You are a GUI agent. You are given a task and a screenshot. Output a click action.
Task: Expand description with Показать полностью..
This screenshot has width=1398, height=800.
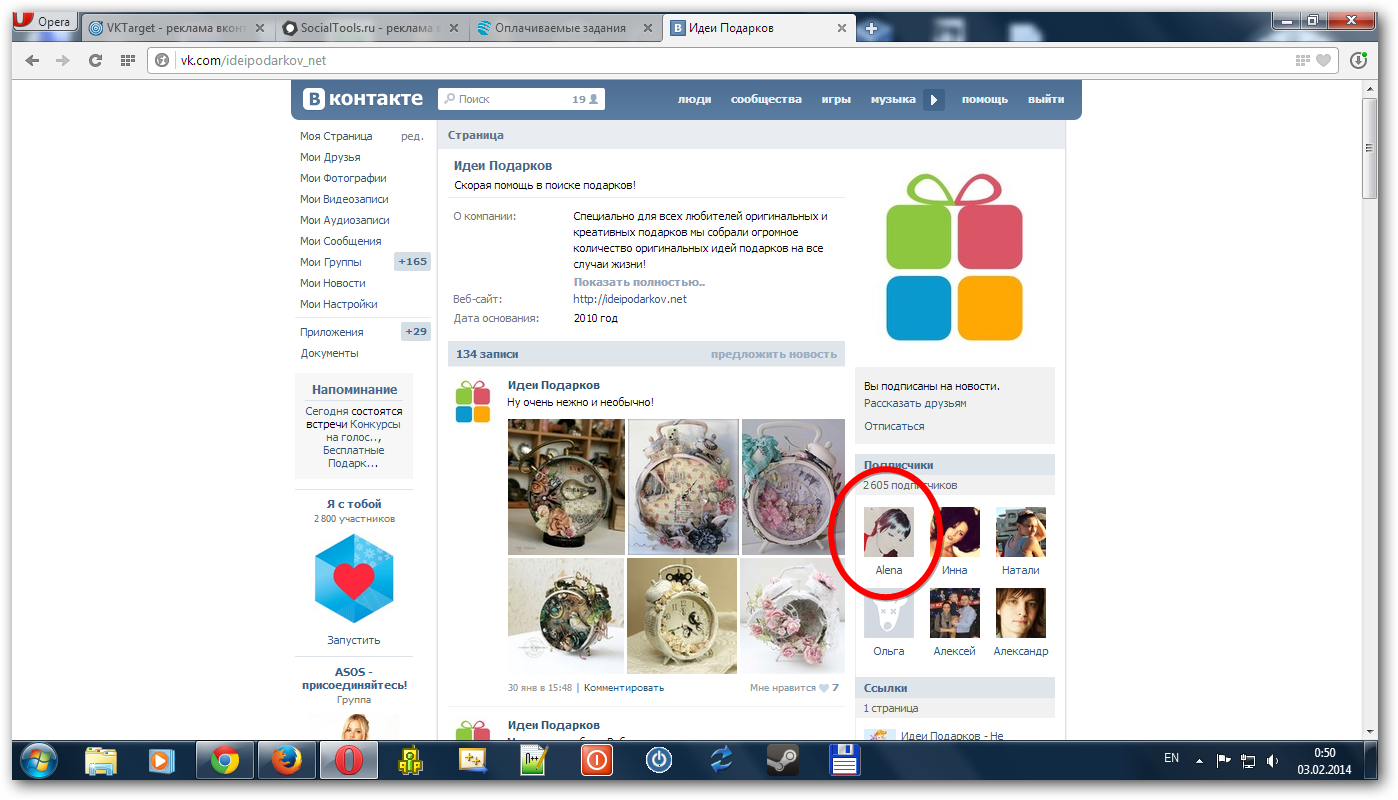click(639, 283)
